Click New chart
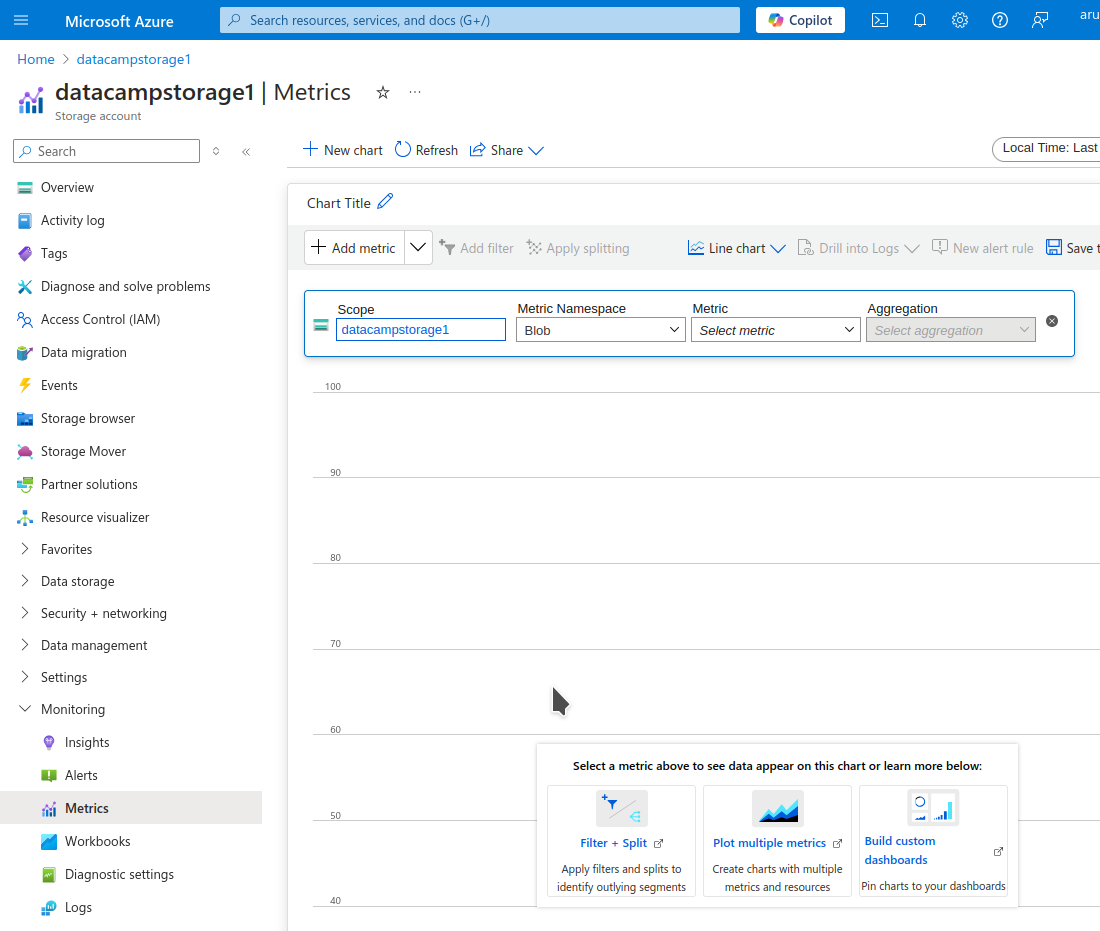1100x931 pixels. click(x=342, y=150)
